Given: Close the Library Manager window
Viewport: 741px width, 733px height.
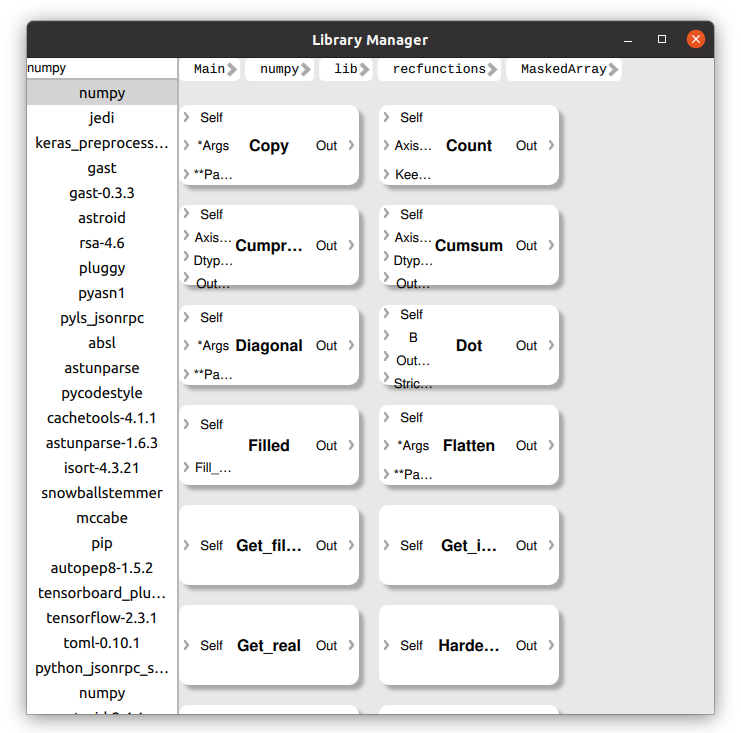Looking at the screenshot, I should [696, 39].
